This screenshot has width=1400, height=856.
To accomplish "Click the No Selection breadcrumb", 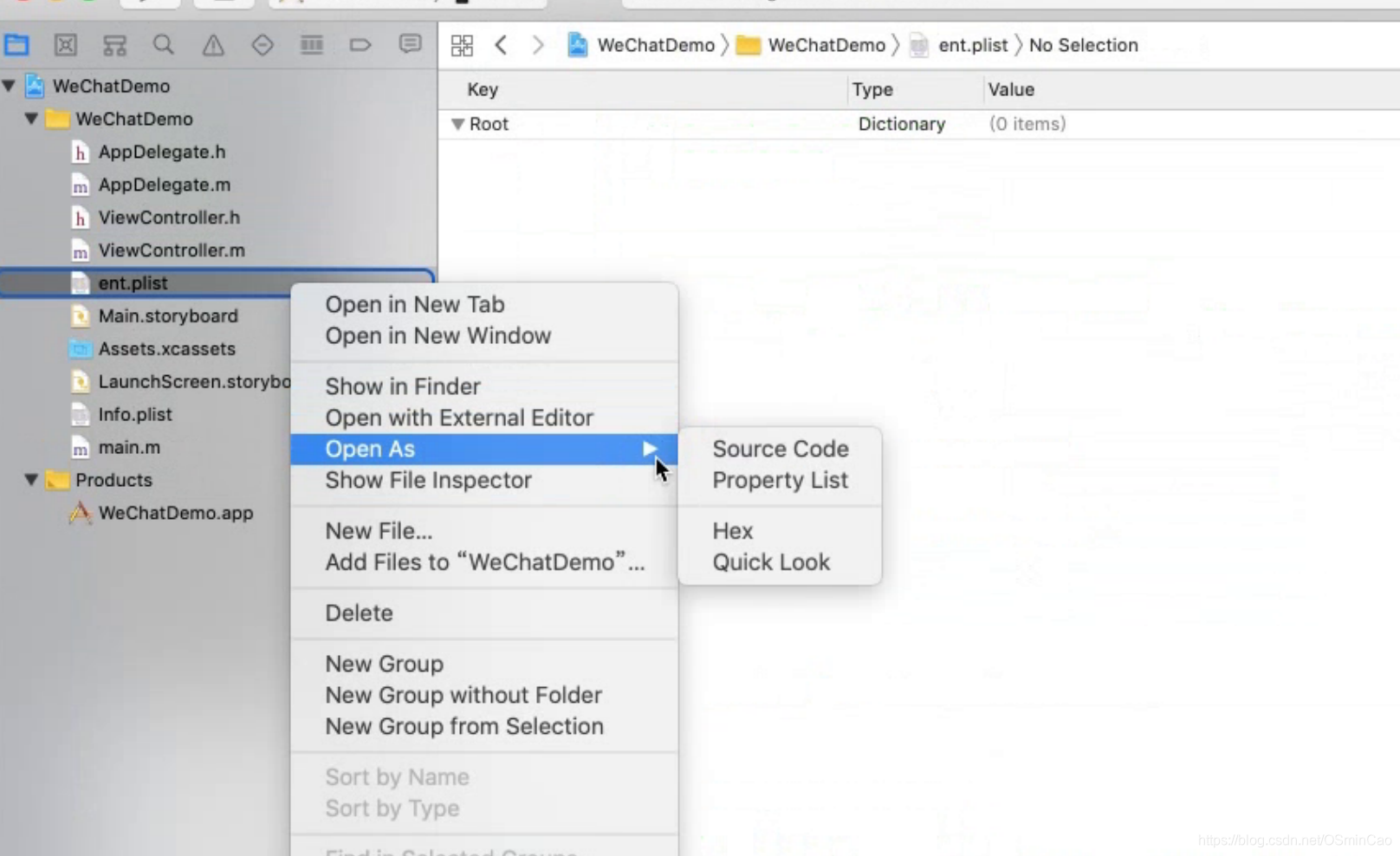I will [x=1083, y=45].
